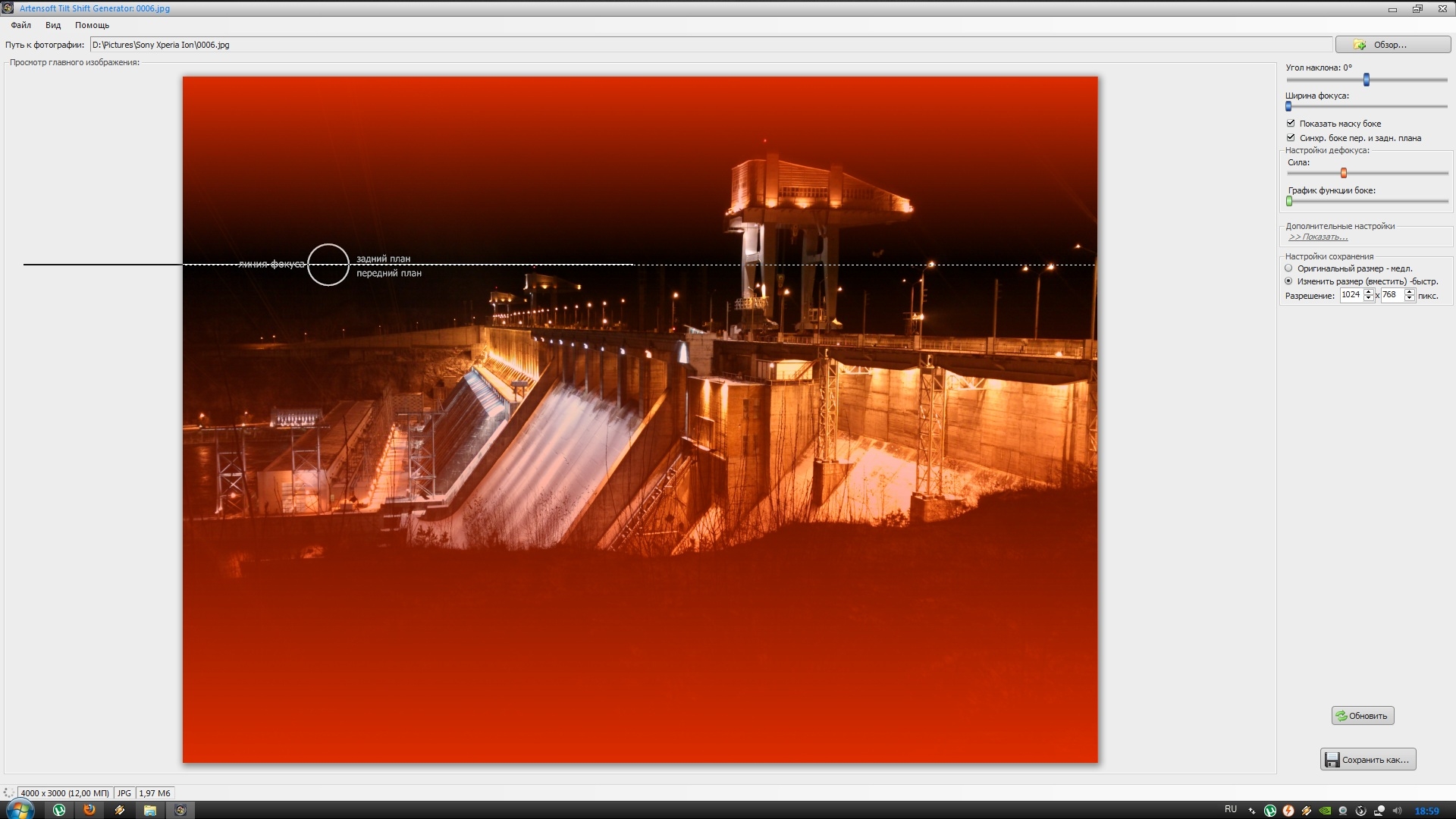This screenshot has height=819, width=1456.
Task: Open the Помощь menu
Action: [92, 25]
